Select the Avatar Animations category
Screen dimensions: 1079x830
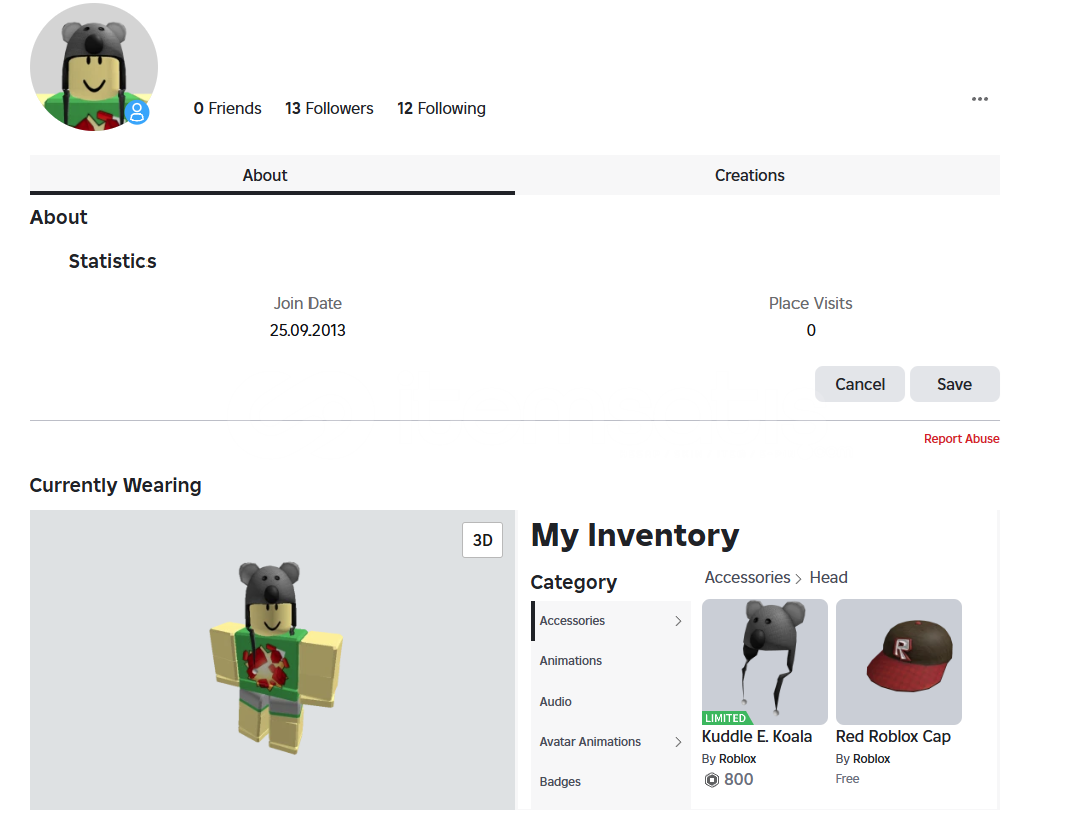(611, 742)
